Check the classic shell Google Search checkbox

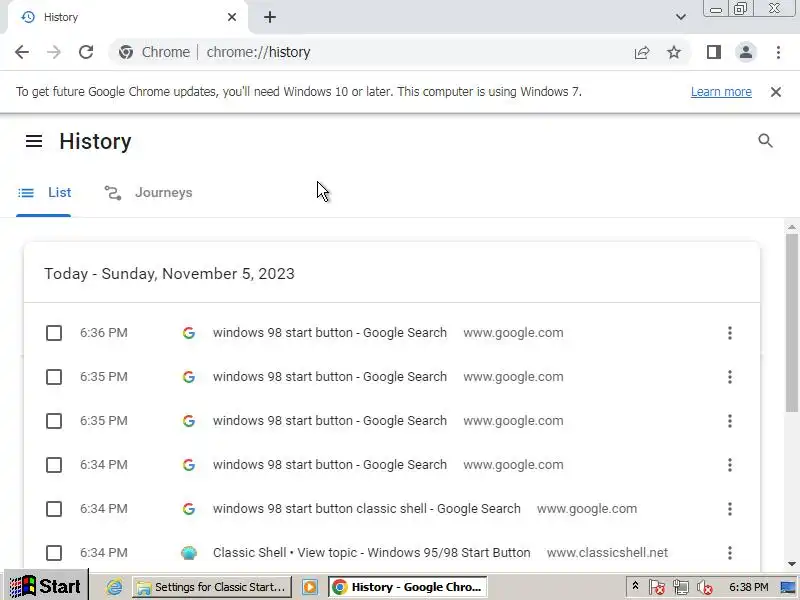pyautogui.click(x=54, y=509)
